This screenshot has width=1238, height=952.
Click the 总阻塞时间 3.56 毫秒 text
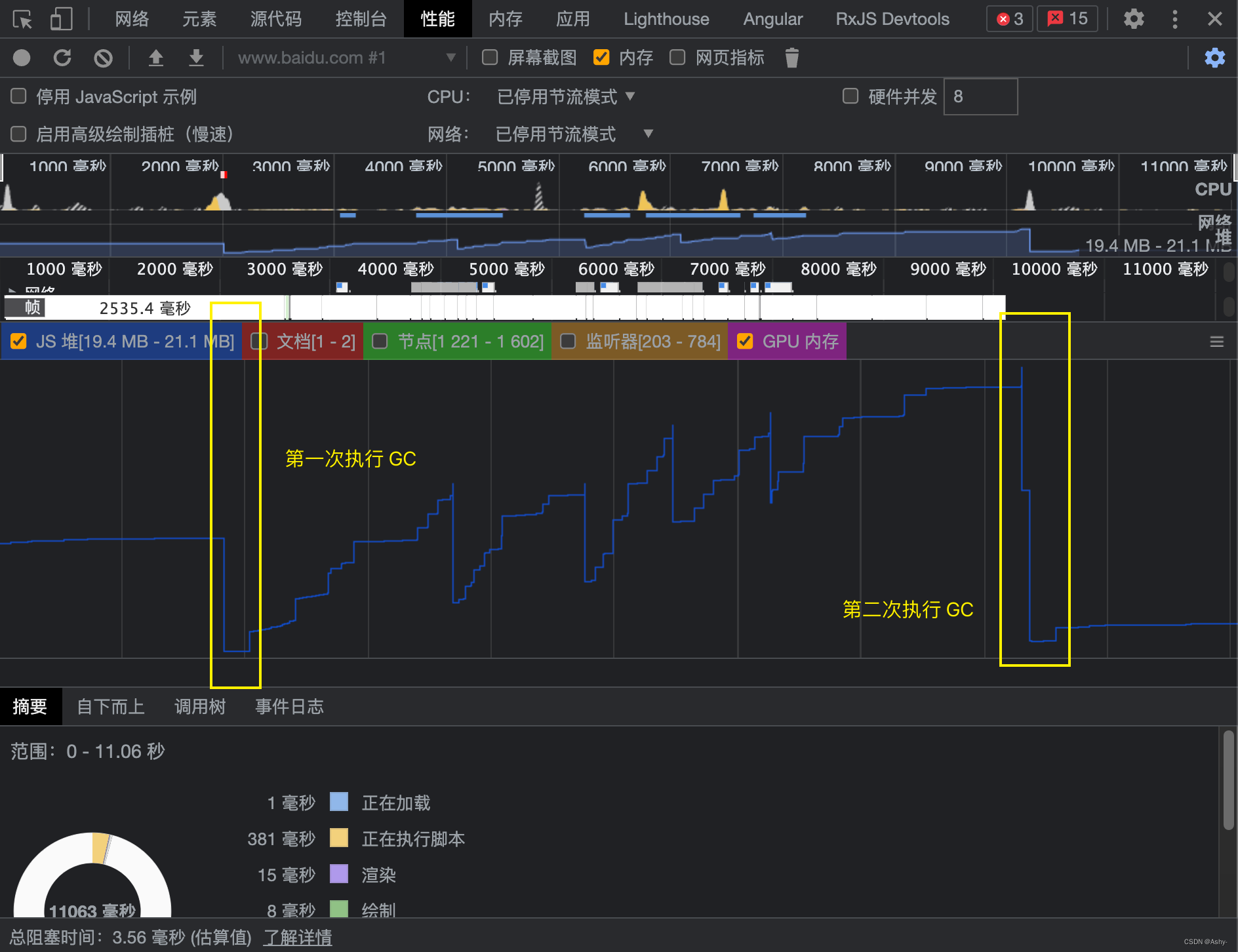click(x=130, y=938)
